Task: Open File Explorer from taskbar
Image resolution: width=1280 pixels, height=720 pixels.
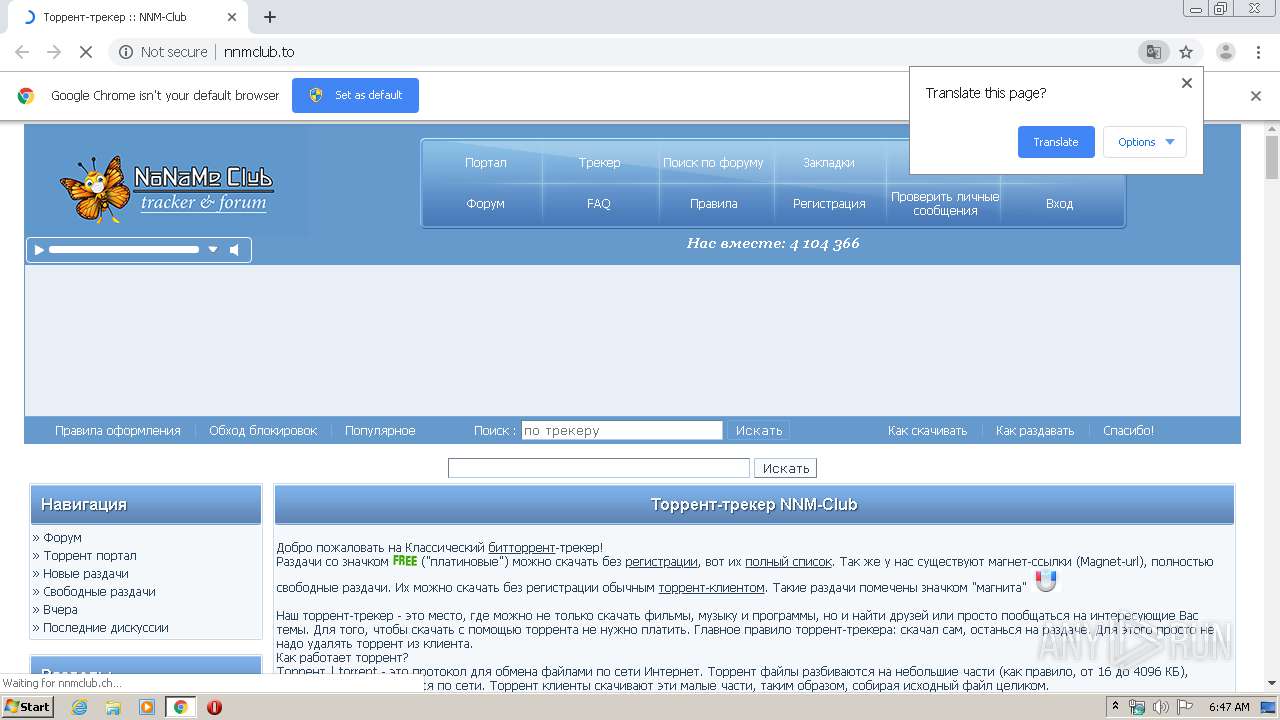Action: tap(113, 707)
